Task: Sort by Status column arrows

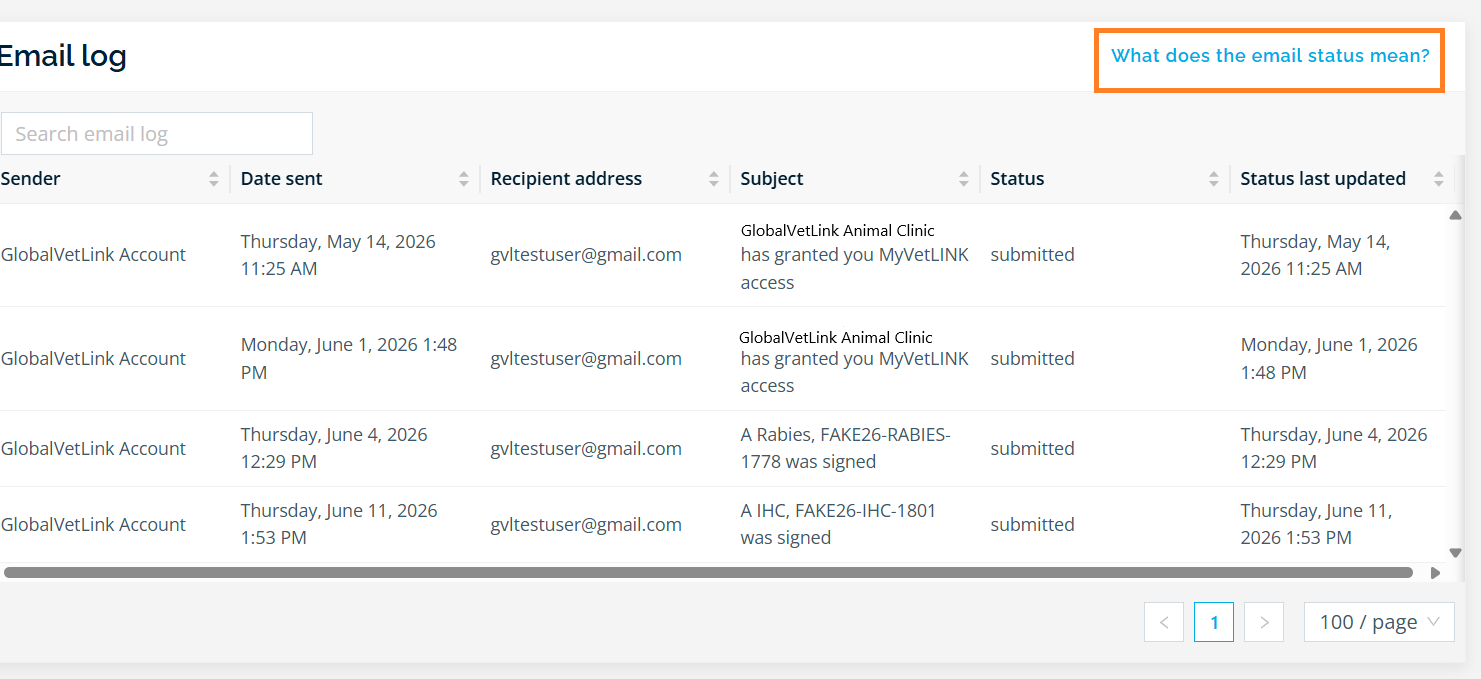Action: click(x=1214, y=179)
